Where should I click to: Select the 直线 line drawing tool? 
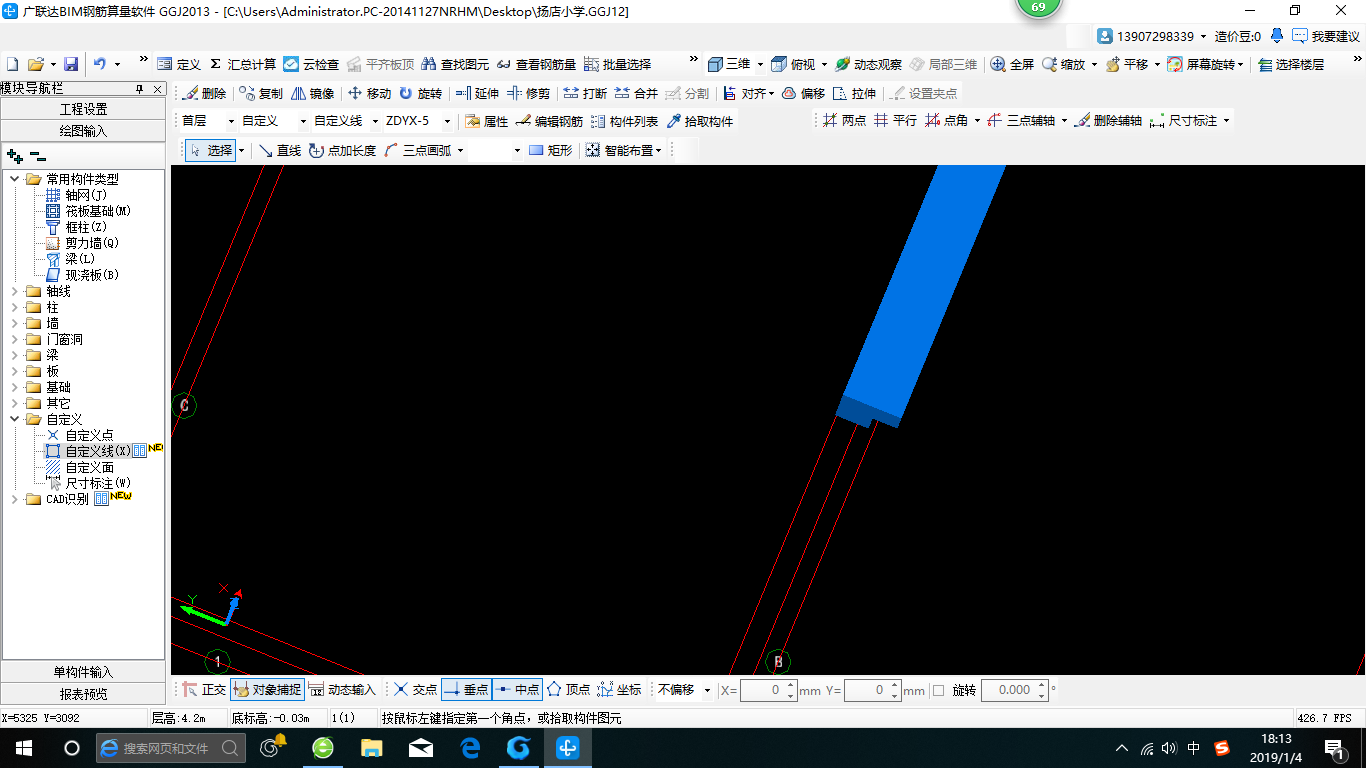point(279,150)
